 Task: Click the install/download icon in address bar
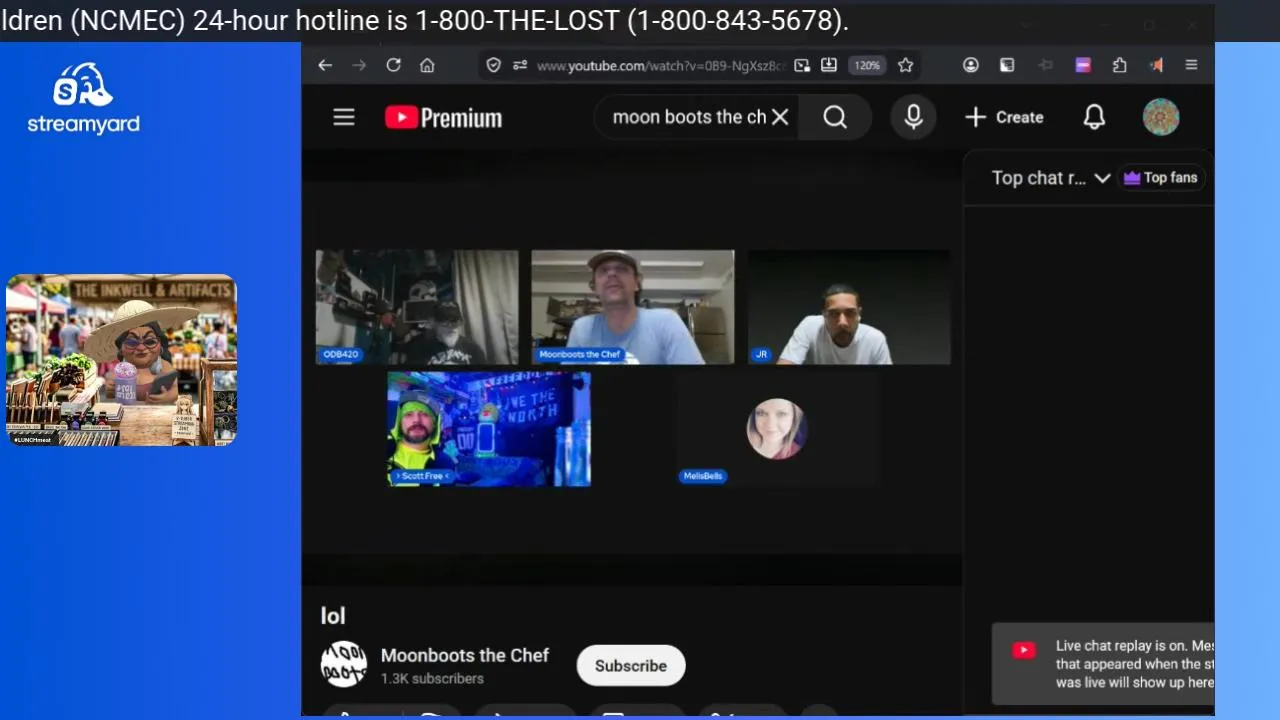pyautogui.click(x=829, y=65)
